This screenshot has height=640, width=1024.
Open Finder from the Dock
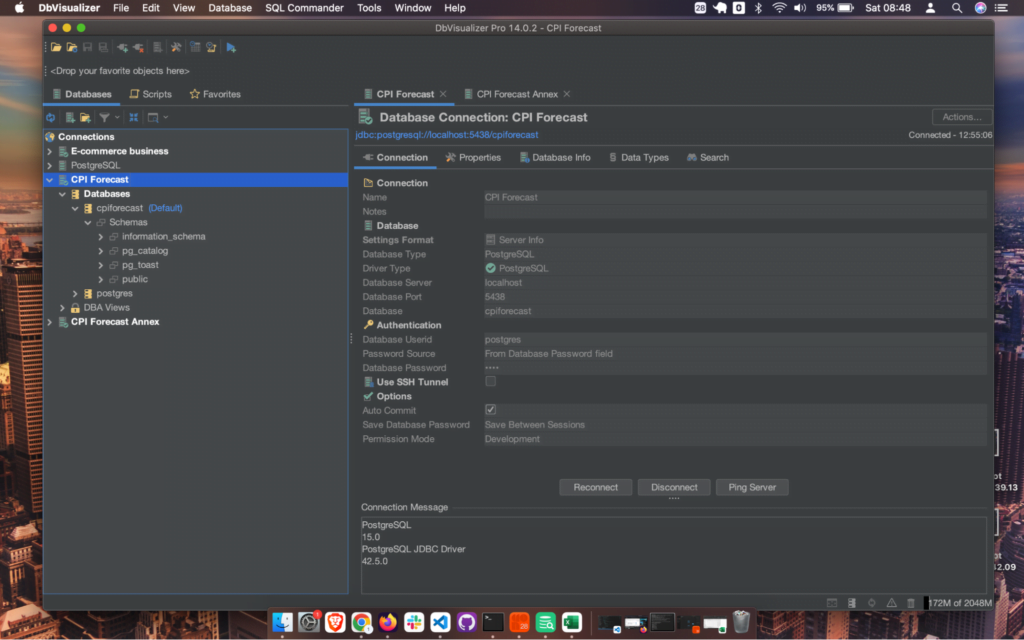click(282, 622)
